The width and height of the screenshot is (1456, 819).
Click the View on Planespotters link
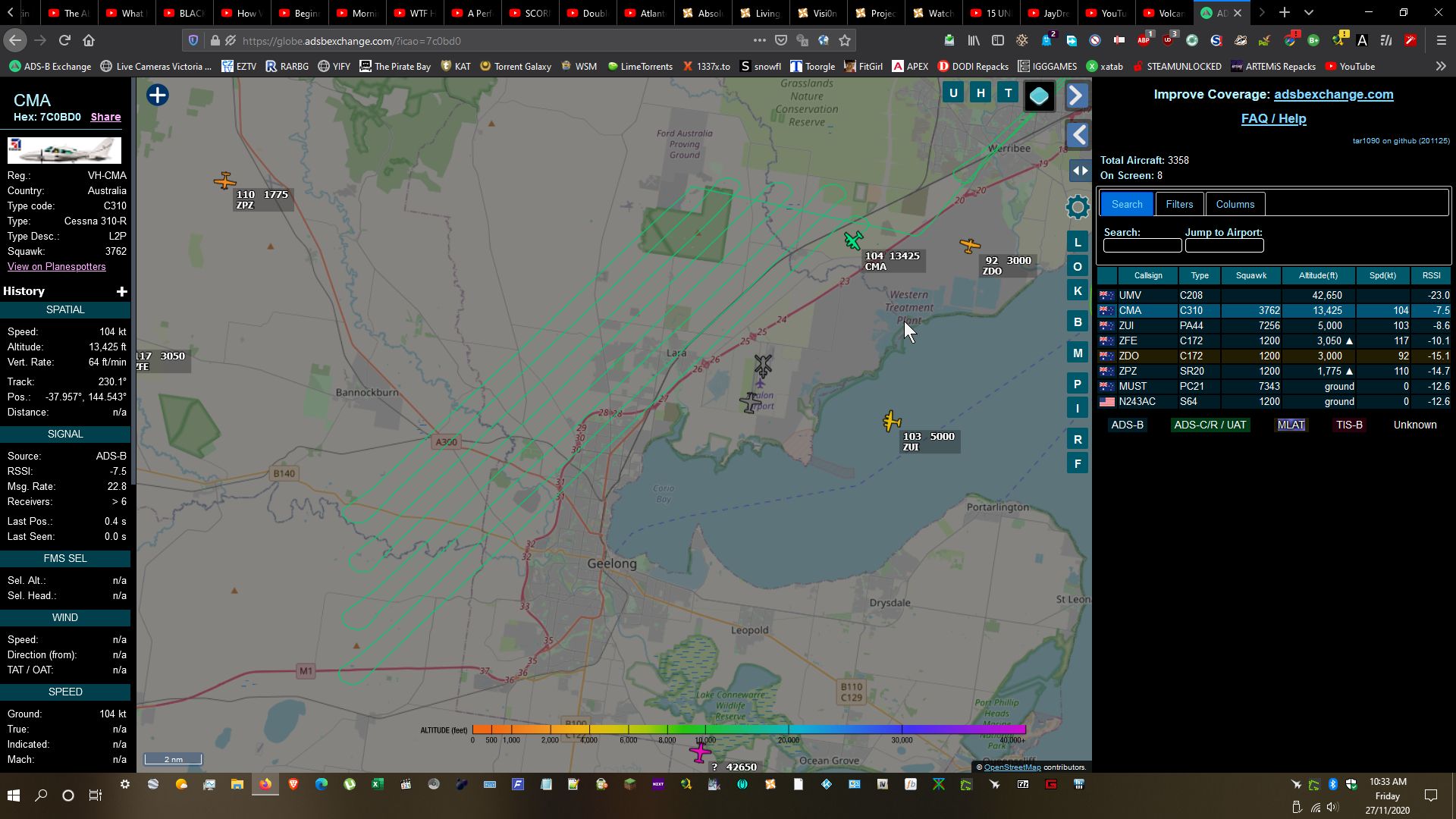click(56, 266)
